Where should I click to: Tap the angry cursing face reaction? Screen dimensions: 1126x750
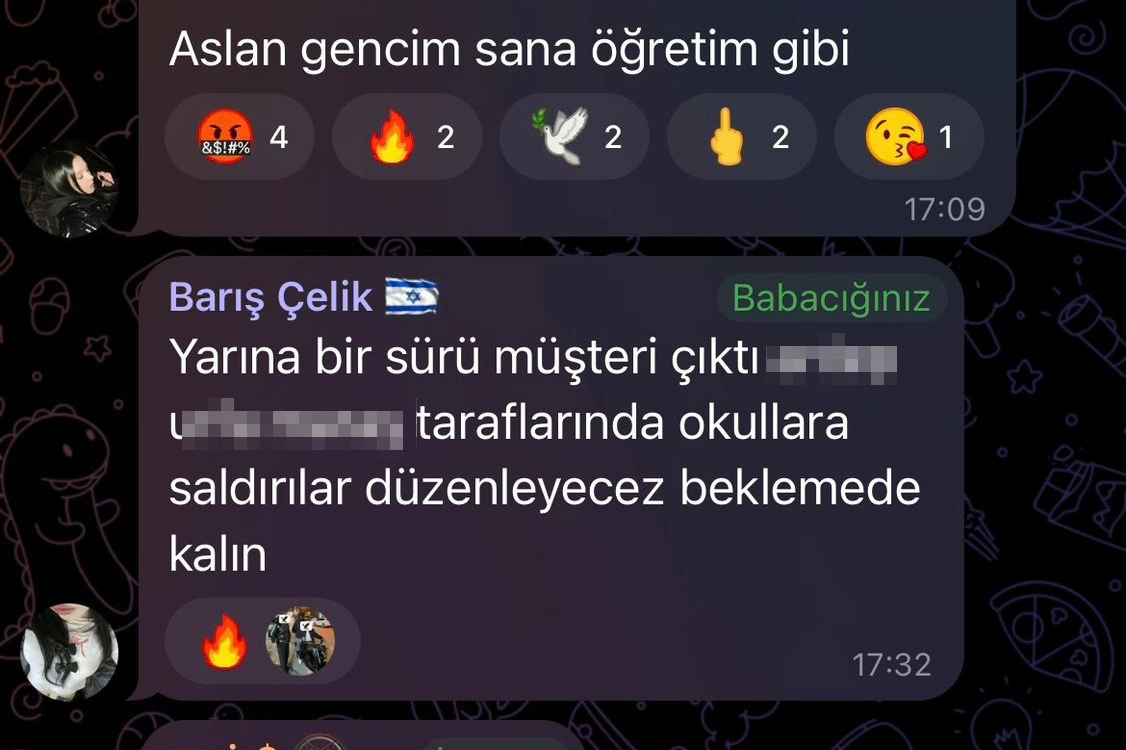(x=239, y=136)
